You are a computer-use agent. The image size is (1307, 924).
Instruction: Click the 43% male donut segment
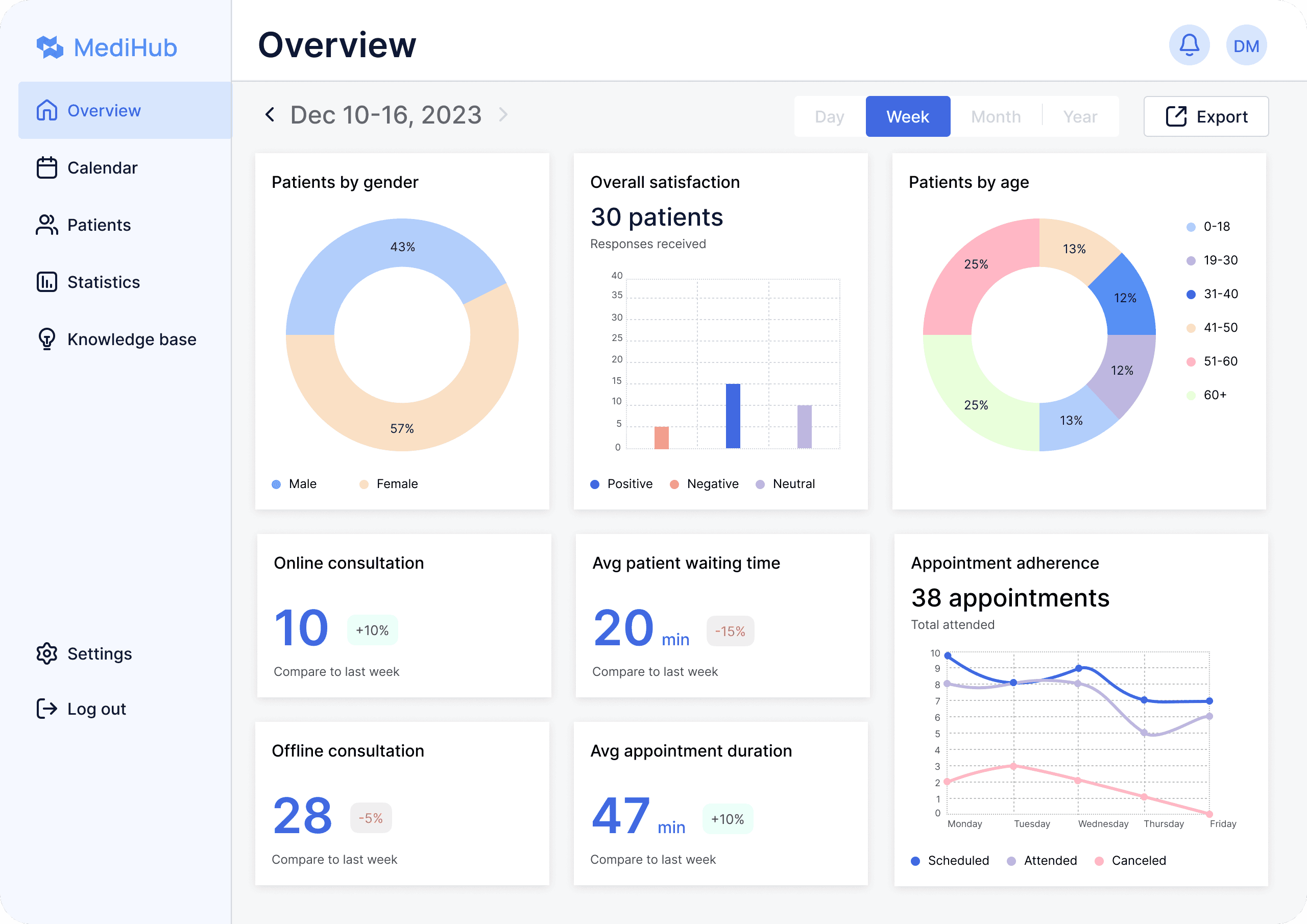402,247
